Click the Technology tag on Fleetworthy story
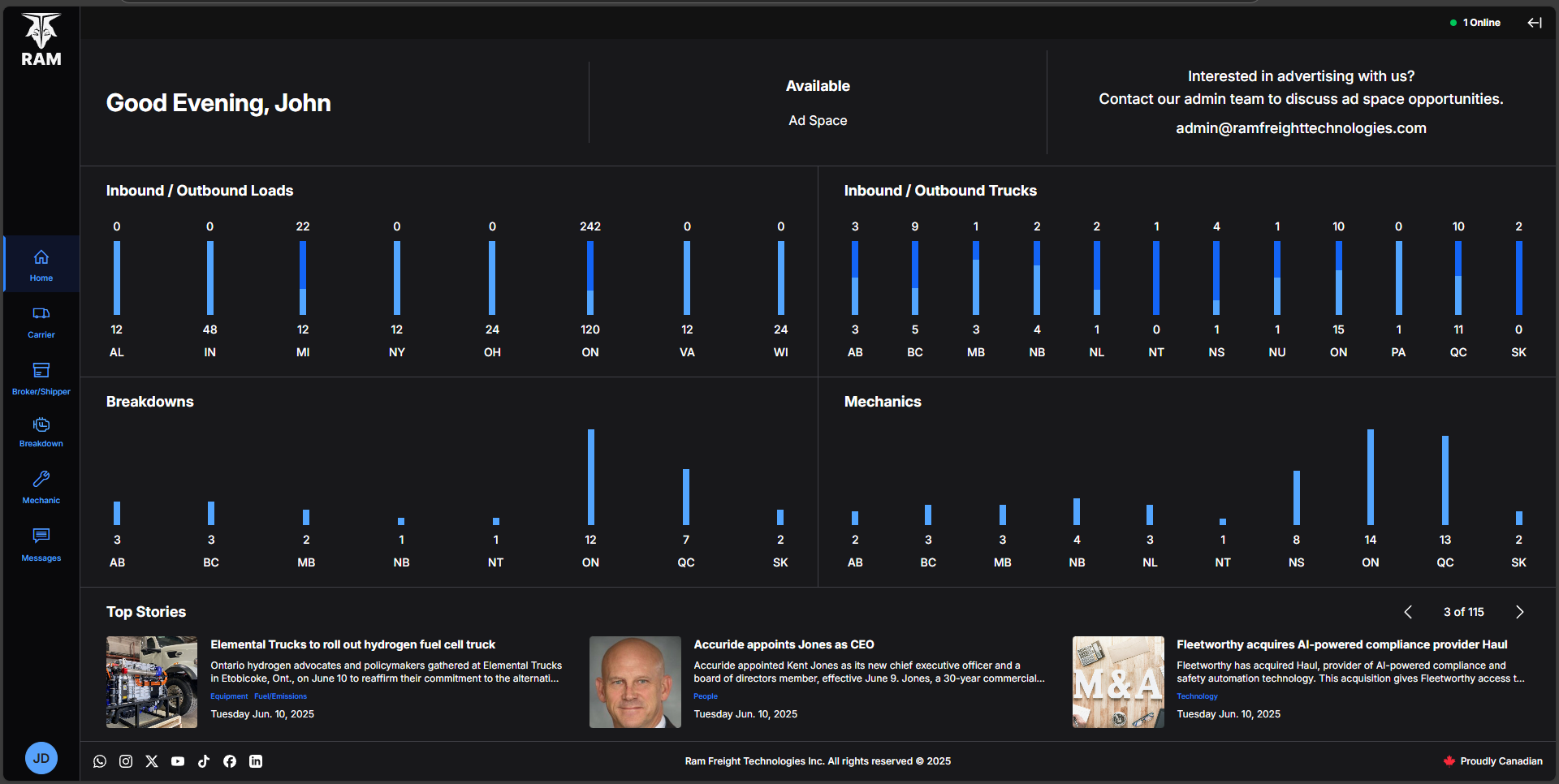This screenshot has height=784, width=1559. 1197,696
